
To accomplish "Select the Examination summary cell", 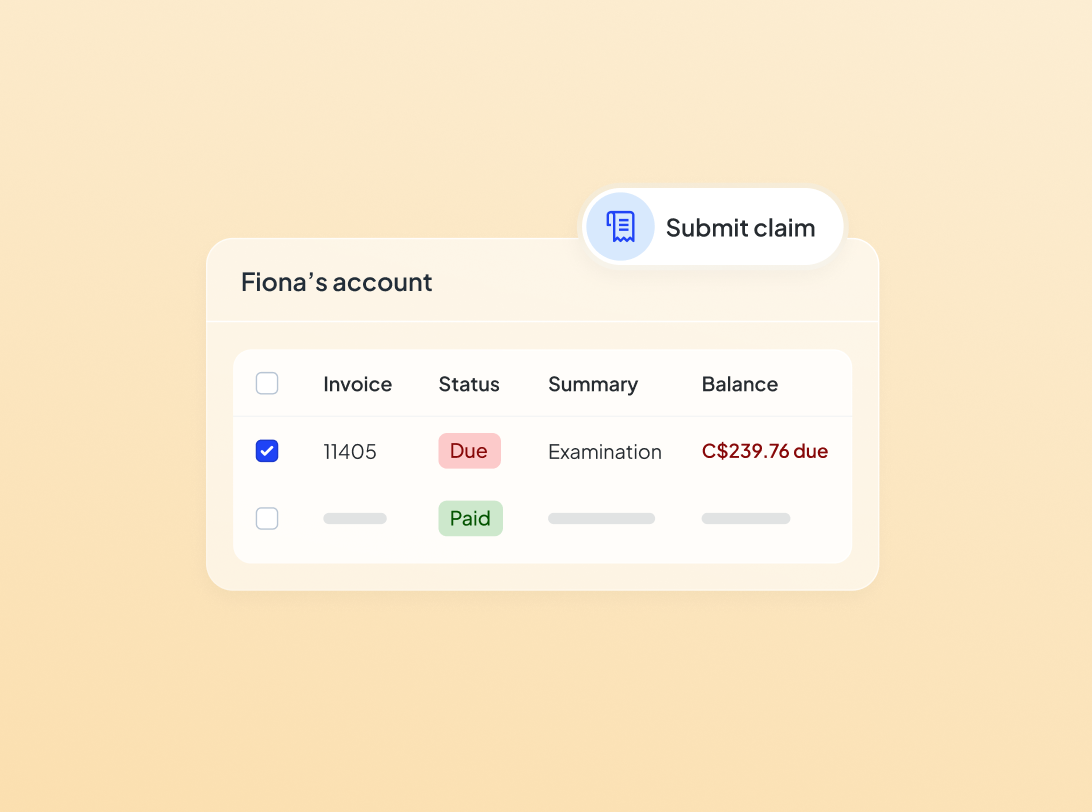I will pos(605,452).
